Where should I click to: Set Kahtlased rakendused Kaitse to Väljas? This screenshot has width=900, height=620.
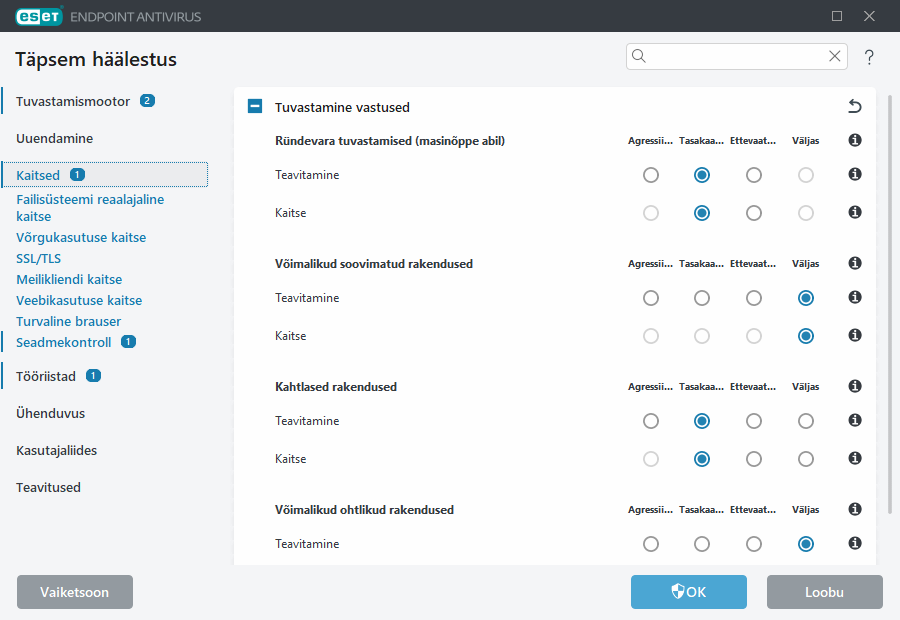pyautogui.click(x=805, y=459)
